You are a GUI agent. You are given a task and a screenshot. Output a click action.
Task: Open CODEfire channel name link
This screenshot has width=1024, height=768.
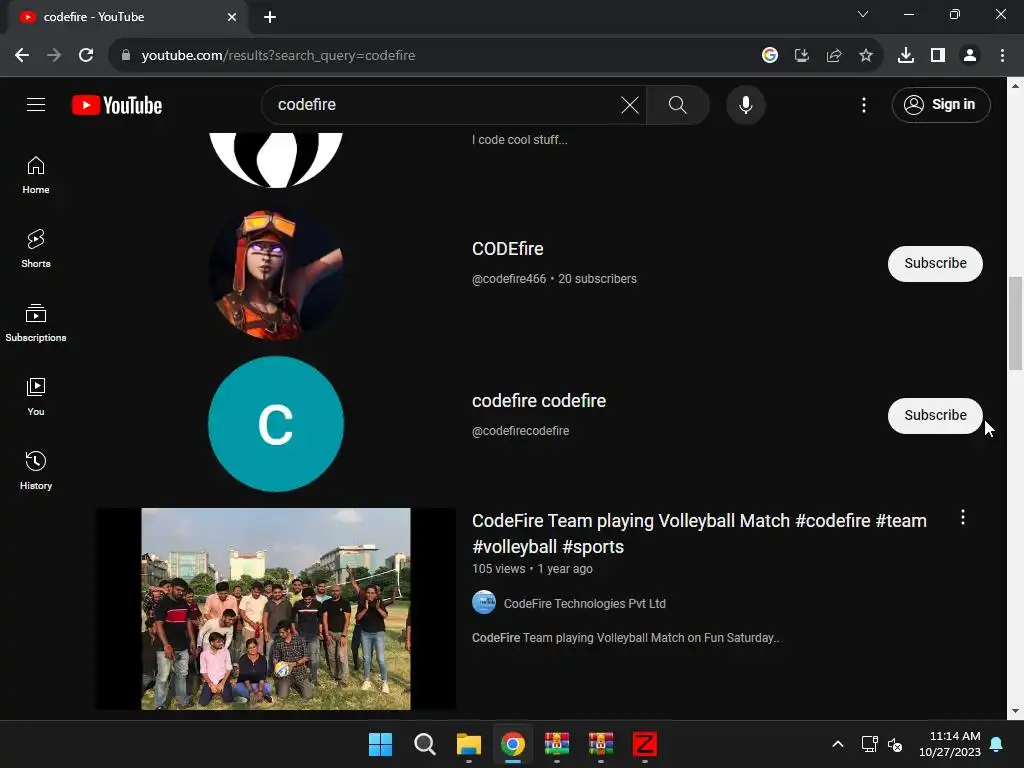pos(507,249)
